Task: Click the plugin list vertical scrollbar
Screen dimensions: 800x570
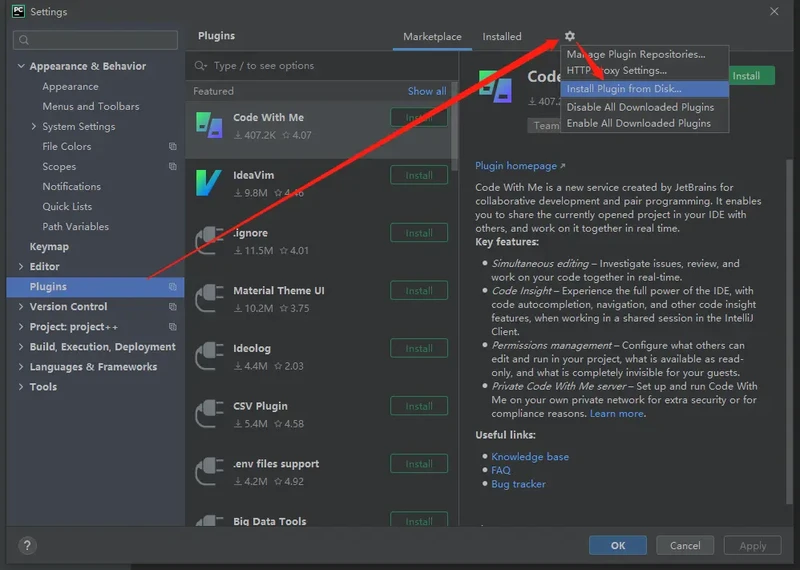Action: [x=455, y=140]
